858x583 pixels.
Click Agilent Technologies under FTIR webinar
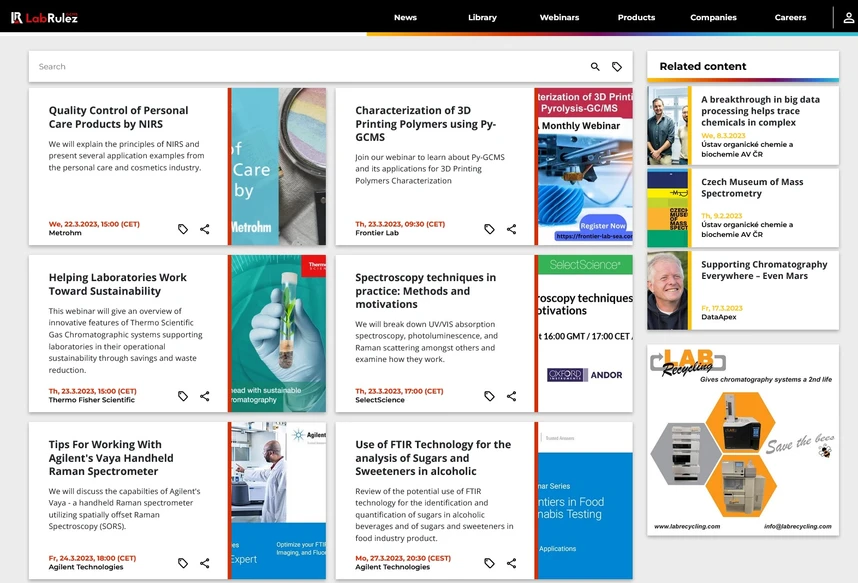click(392, 567)
